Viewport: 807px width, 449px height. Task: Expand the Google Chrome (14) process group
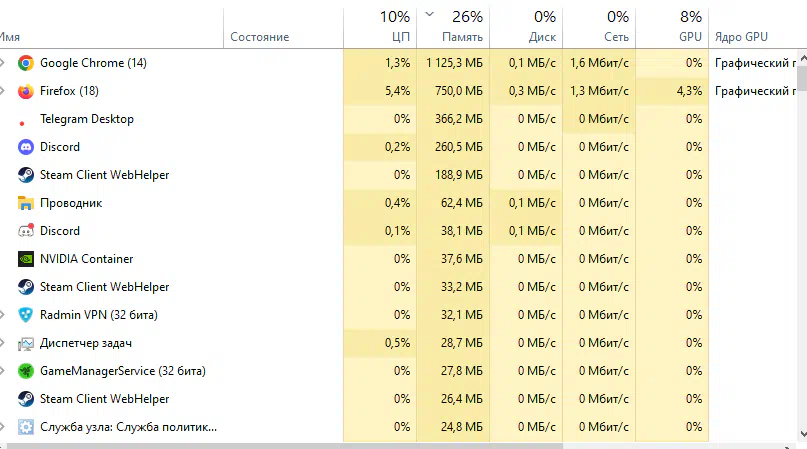tap(3, 63)
